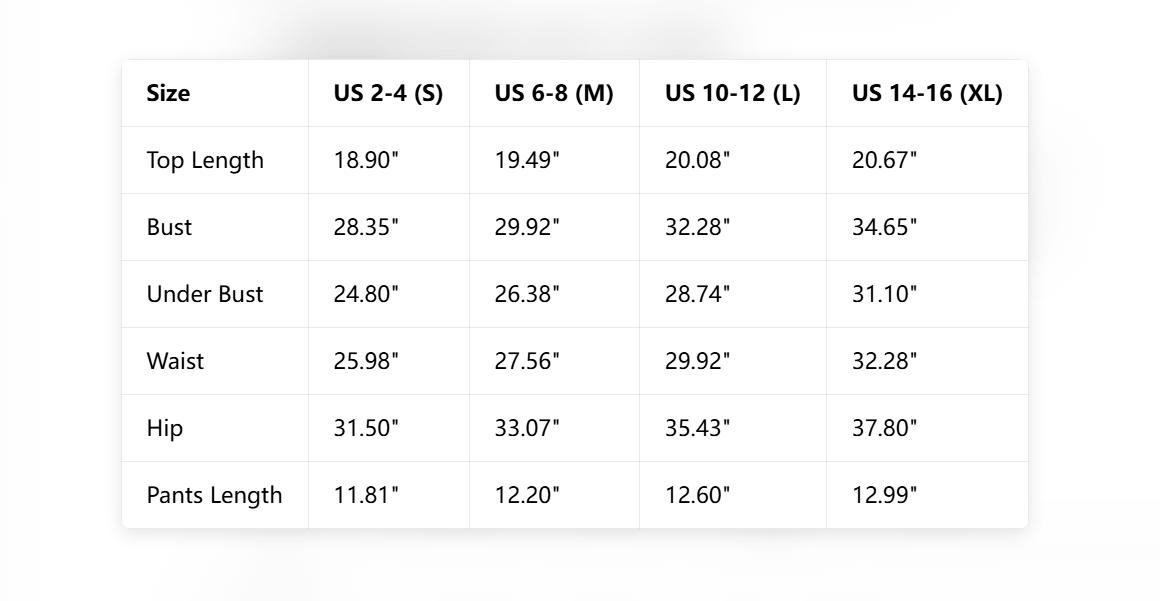Select the Hip row label
1160x601 pixels.
tap(165, 428)
